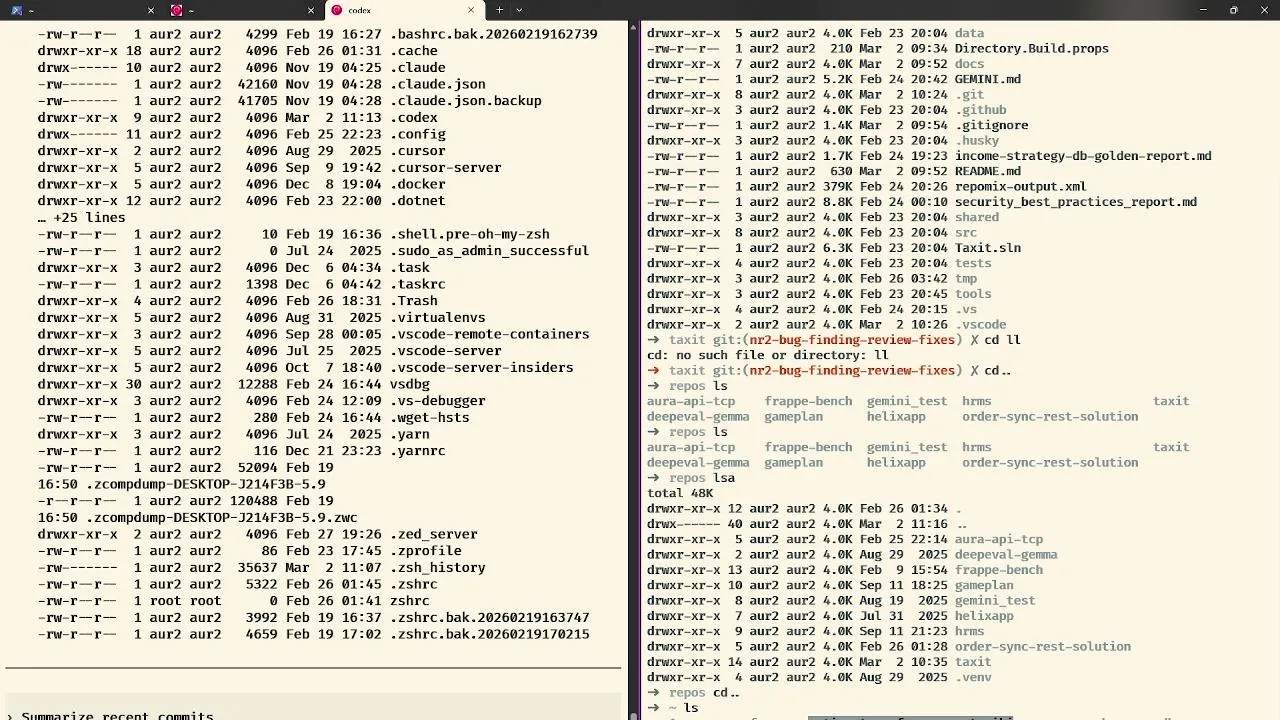Switch to the codex tab
This screenshot has width=1280, height=720.
point(405,10)
